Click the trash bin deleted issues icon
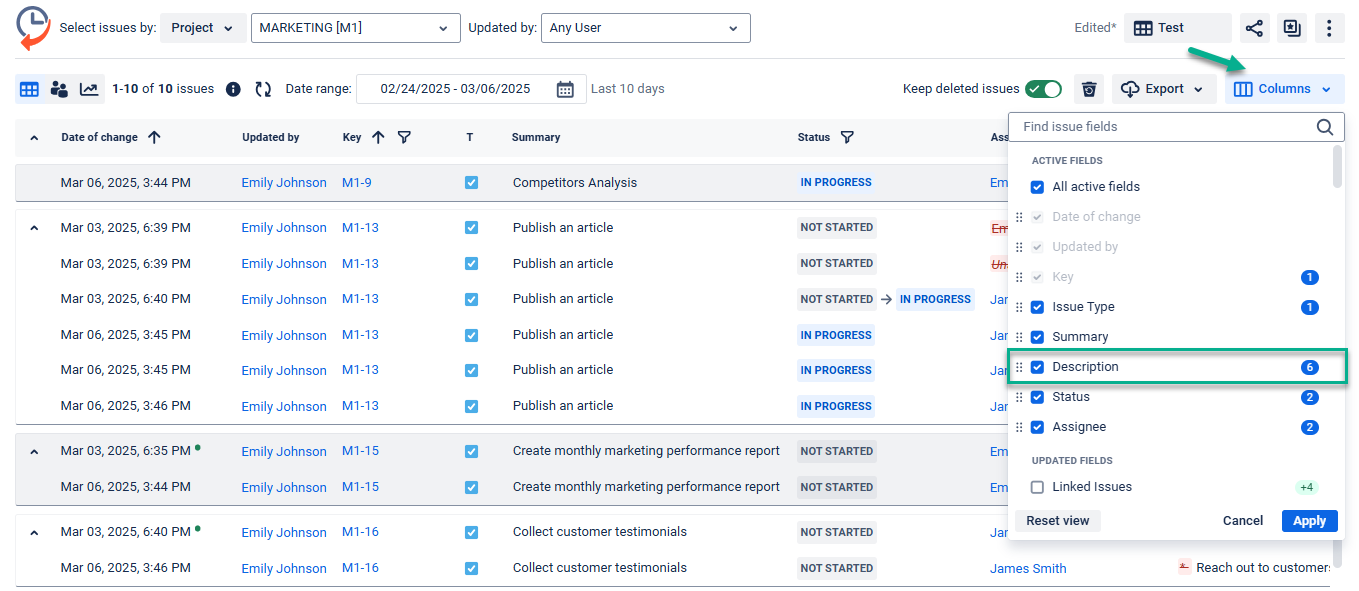 click(1089, 89)
